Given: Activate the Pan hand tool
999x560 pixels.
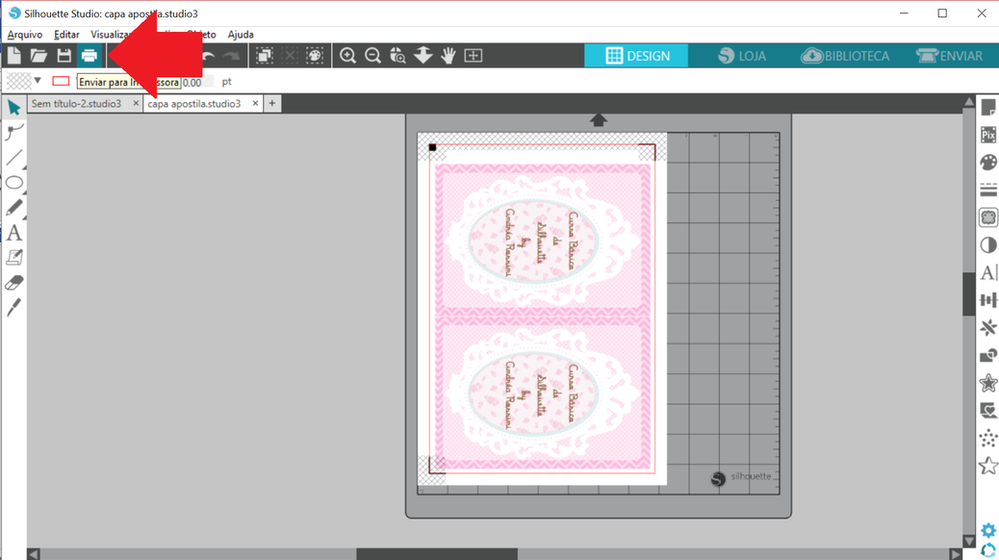Looking at the screenshot, I should [448, 56].
